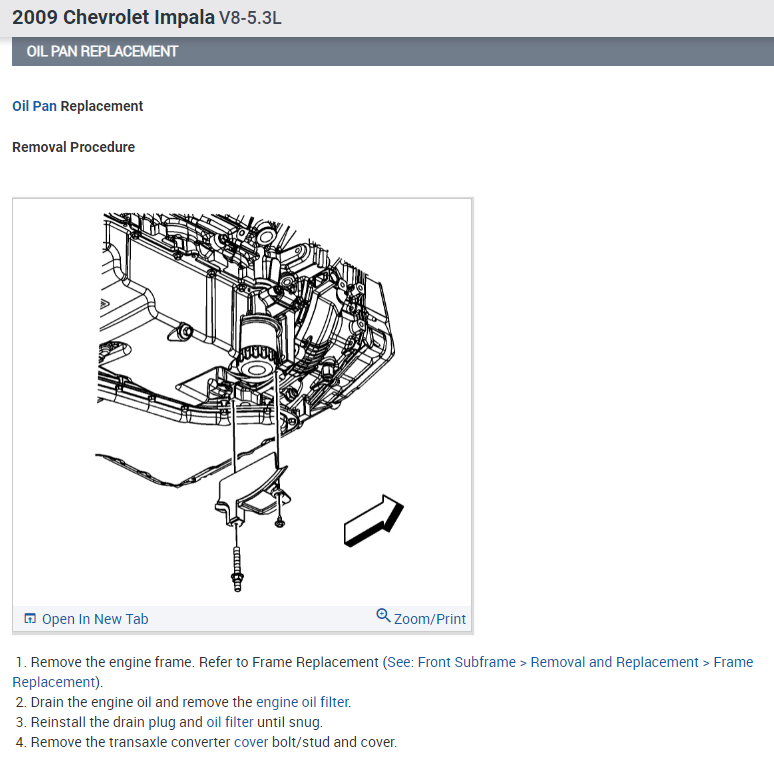This screenshot has width=774, height=778.
Task: Click the 2009 Chevrolet Impala title
Action: tap(113, 17)
